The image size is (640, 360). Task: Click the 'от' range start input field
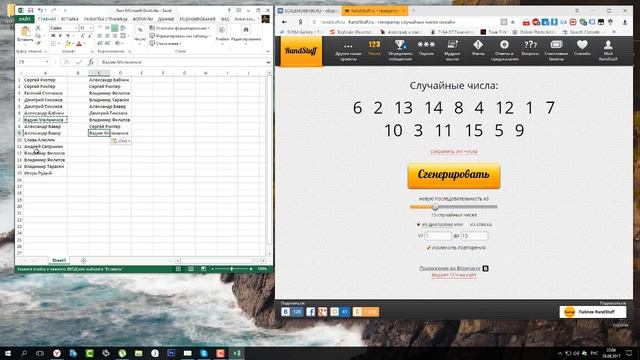(438, 236)
